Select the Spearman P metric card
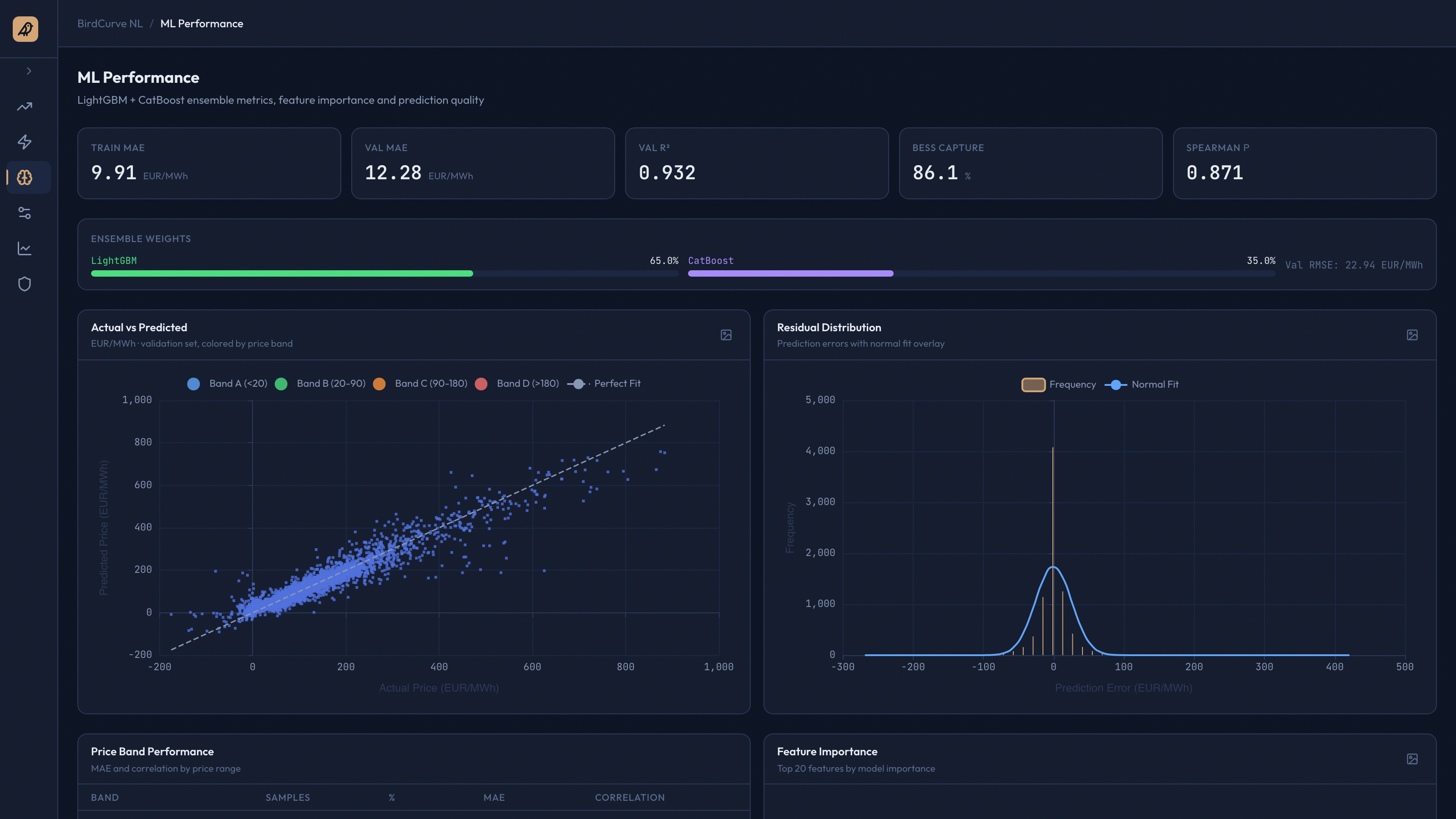 coord(1304,163)
